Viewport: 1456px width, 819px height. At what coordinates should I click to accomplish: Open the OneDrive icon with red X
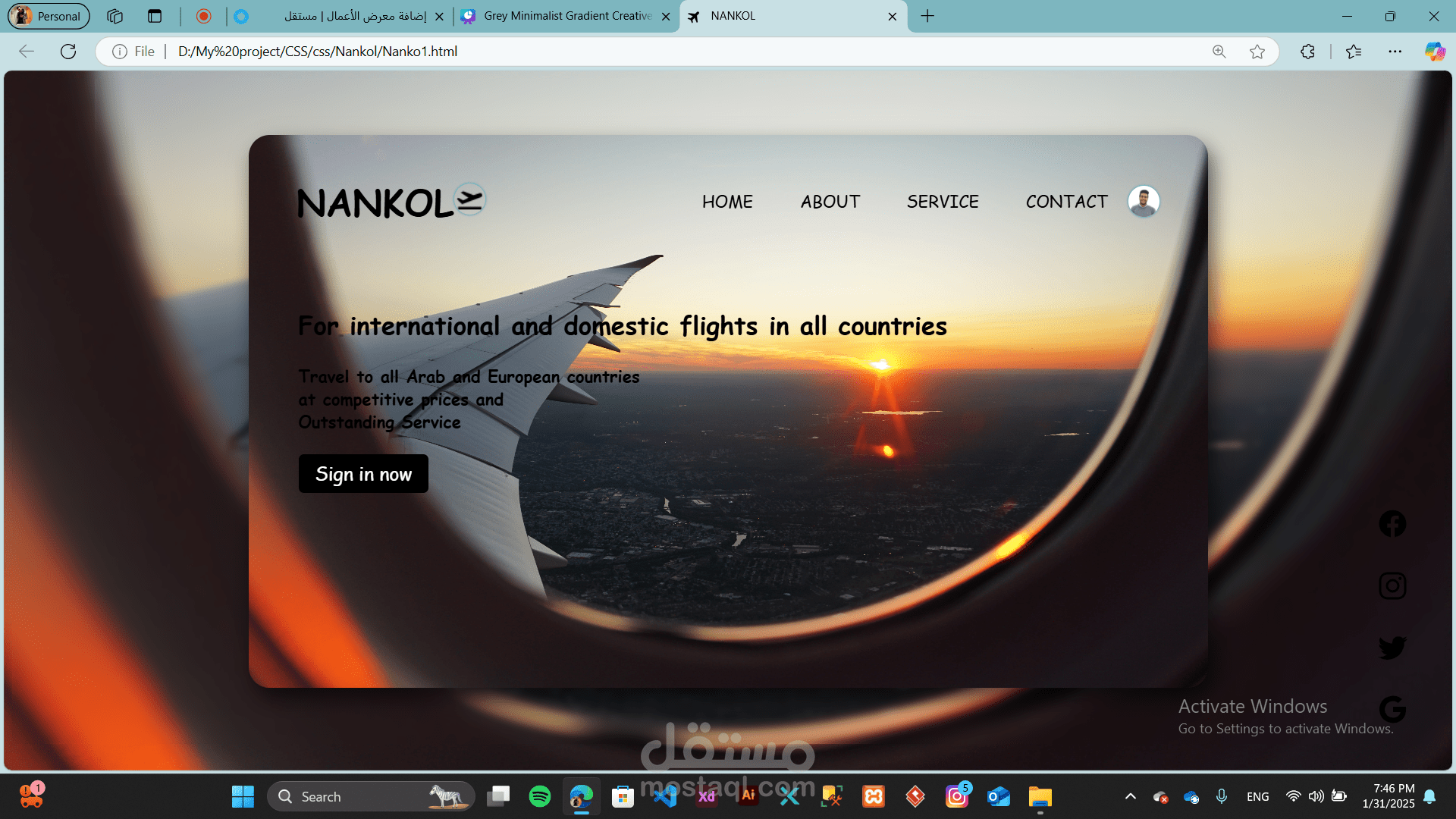point(1160,797)
